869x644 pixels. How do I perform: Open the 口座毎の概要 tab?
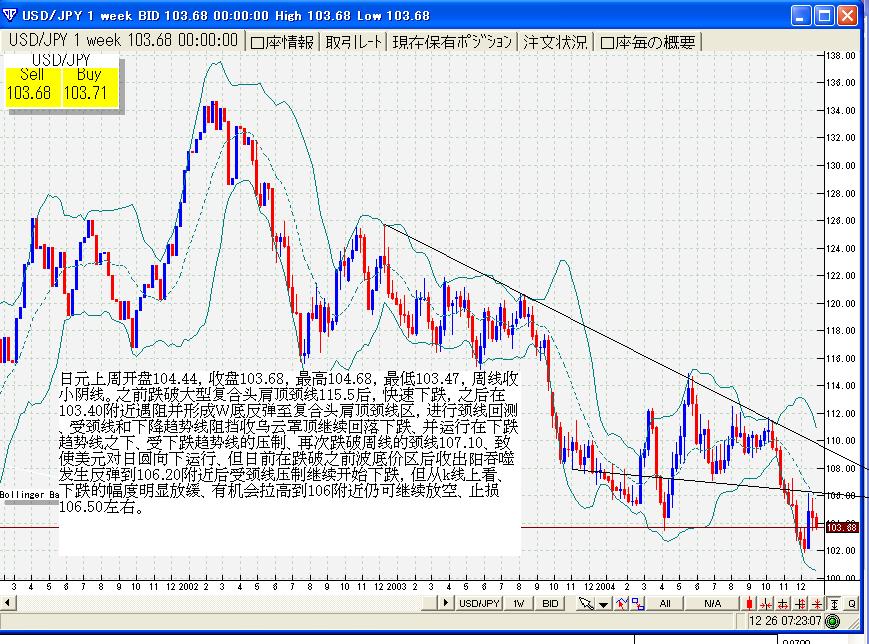(648, 42)
